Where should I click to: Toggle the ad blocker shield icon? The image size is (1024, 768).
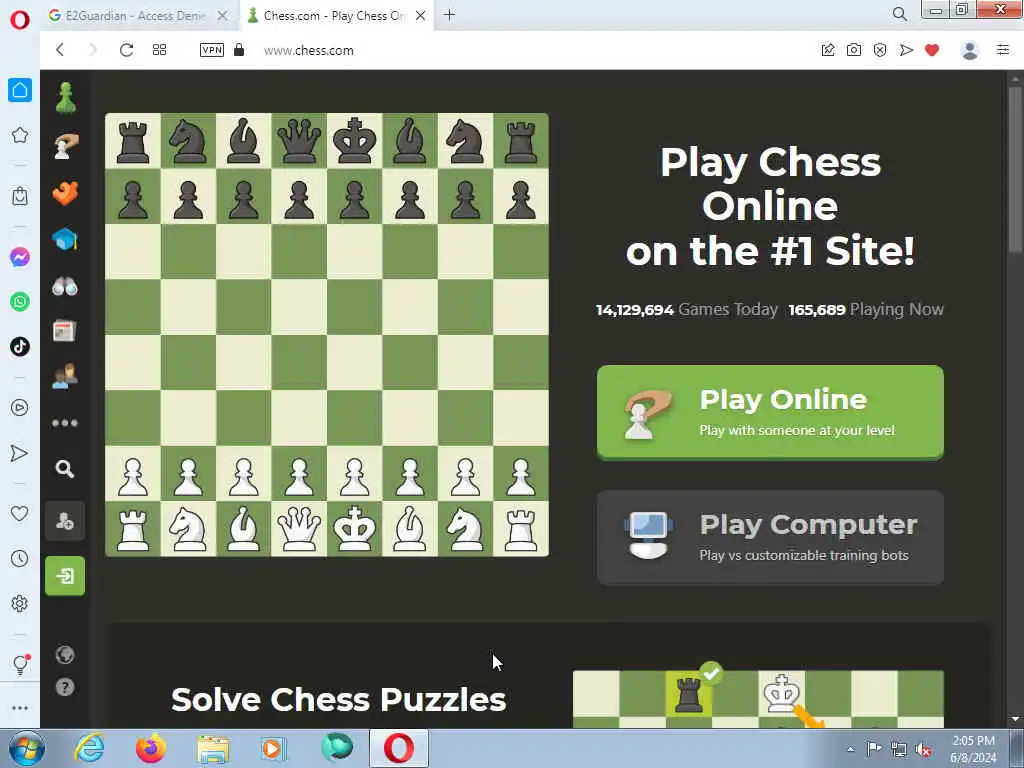point(880,50)
